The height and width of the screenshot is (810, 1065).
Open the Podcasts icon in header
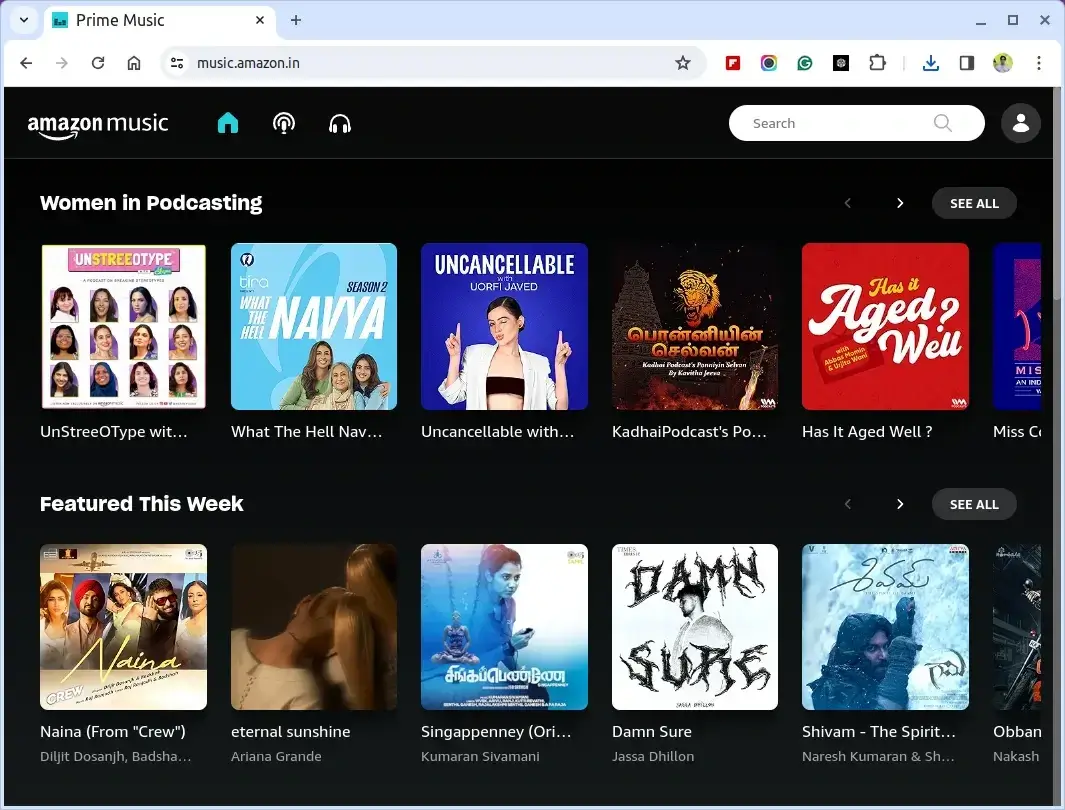[284, 123]
